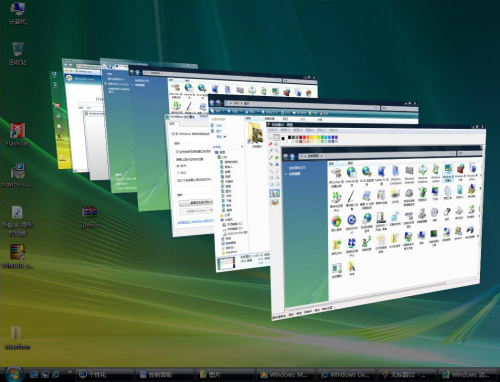
Task: Select the Pencil tool in Paint
Action: pos(271,157)
